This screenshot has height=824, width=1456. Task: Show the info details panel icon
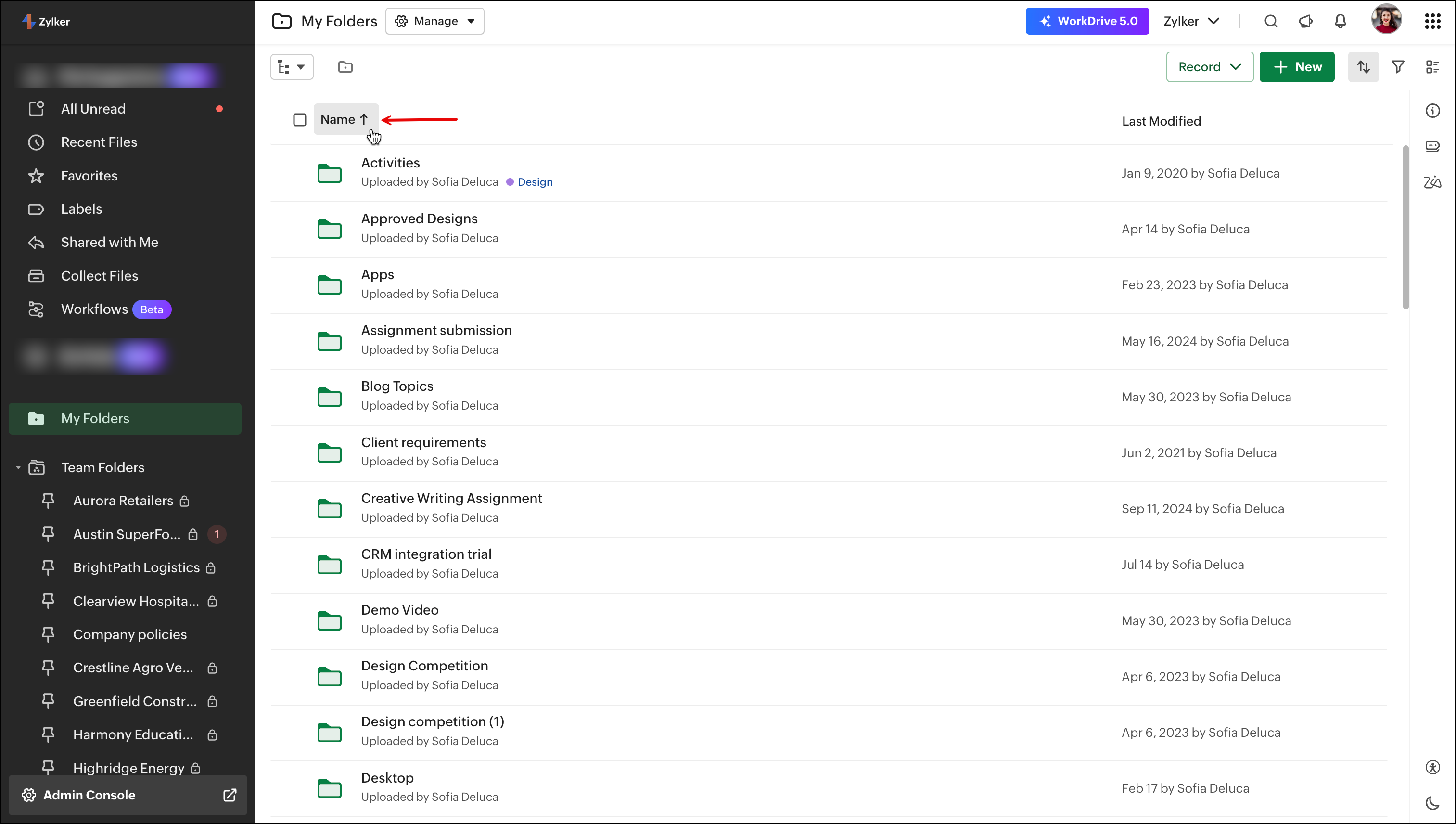(1432, 111)
